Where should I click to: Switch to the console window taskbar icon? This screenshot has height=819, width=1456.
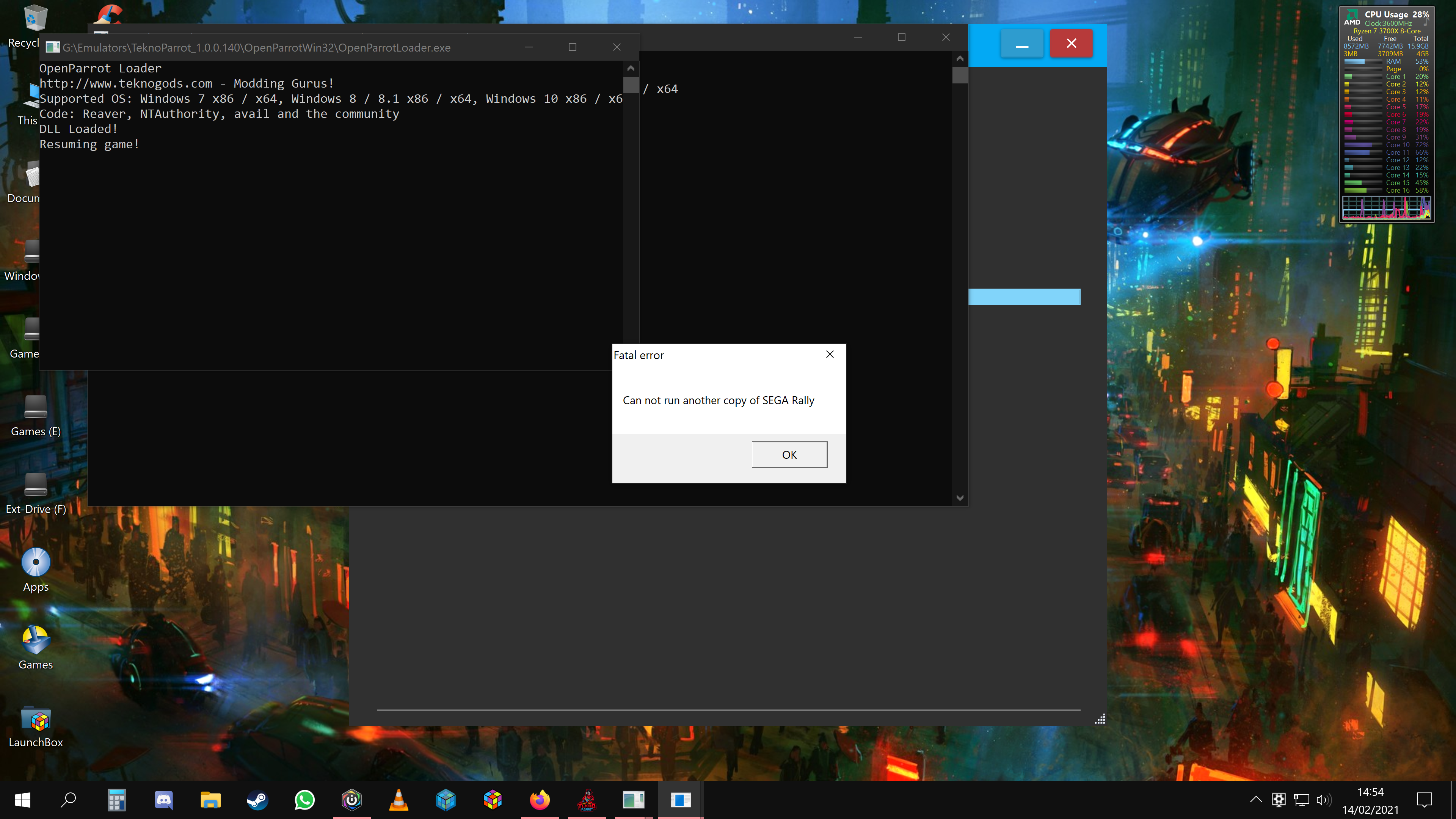click(x=634, y=800)
